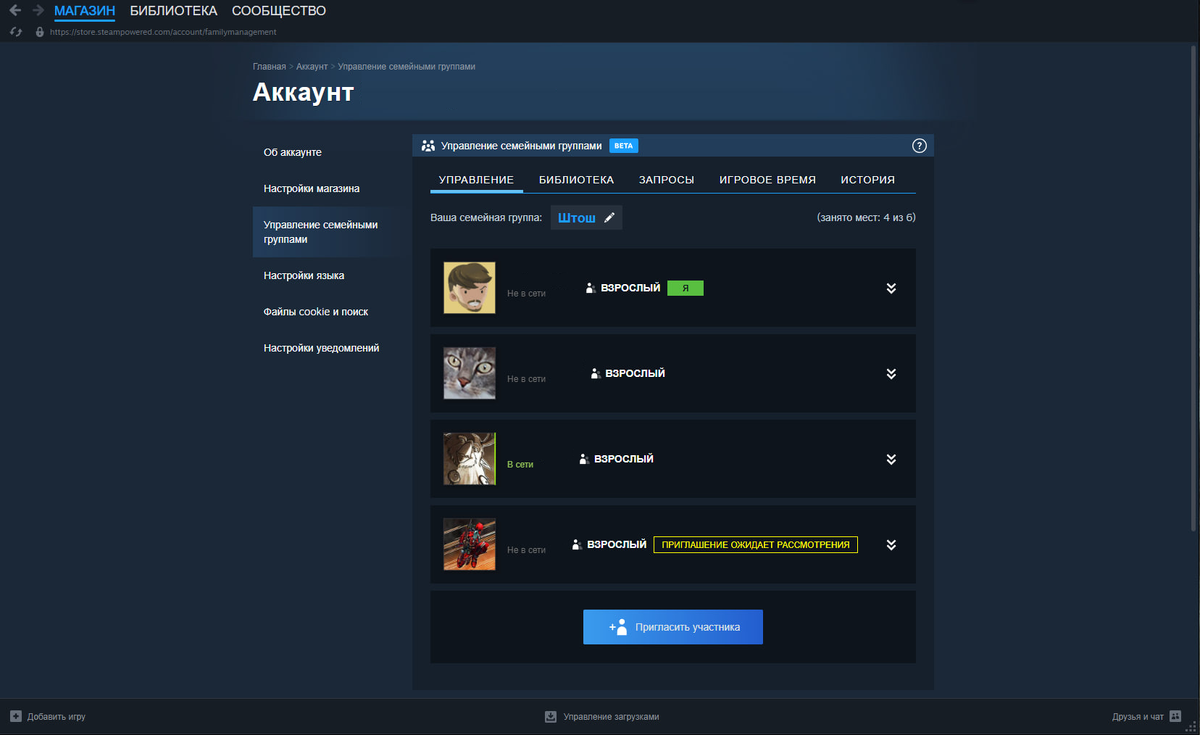Image resolution: width=1200 pixels, height=735 pixels.
Task: Switch to the УПРАВЛЕНИЕ tab
Action: coord(476,180)
